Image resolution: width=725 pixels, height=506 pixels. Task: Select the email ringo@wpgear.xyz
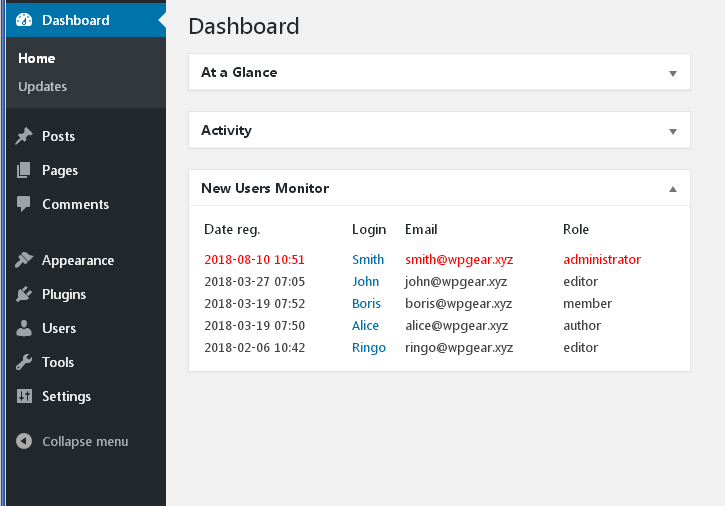(459, 348)
